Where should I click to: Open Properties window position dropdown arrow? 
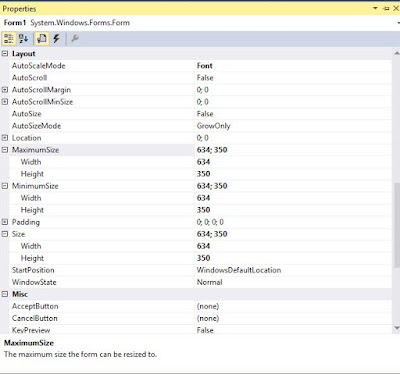pos(375,8)
